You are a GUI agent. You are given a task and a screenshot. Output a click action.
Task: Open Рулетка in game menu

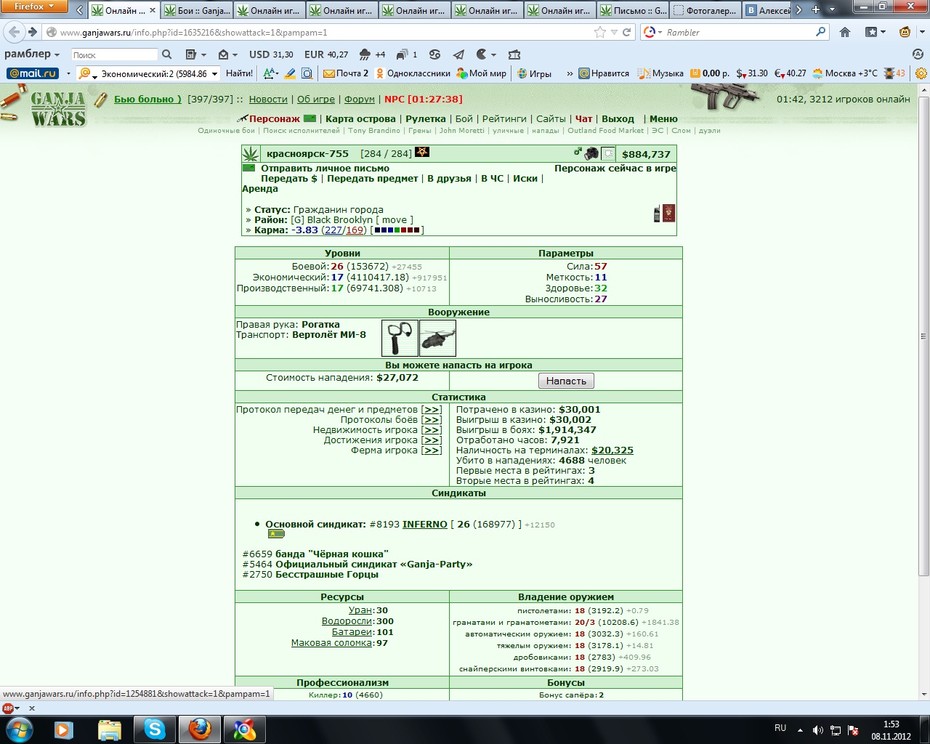tap(425, 119)
